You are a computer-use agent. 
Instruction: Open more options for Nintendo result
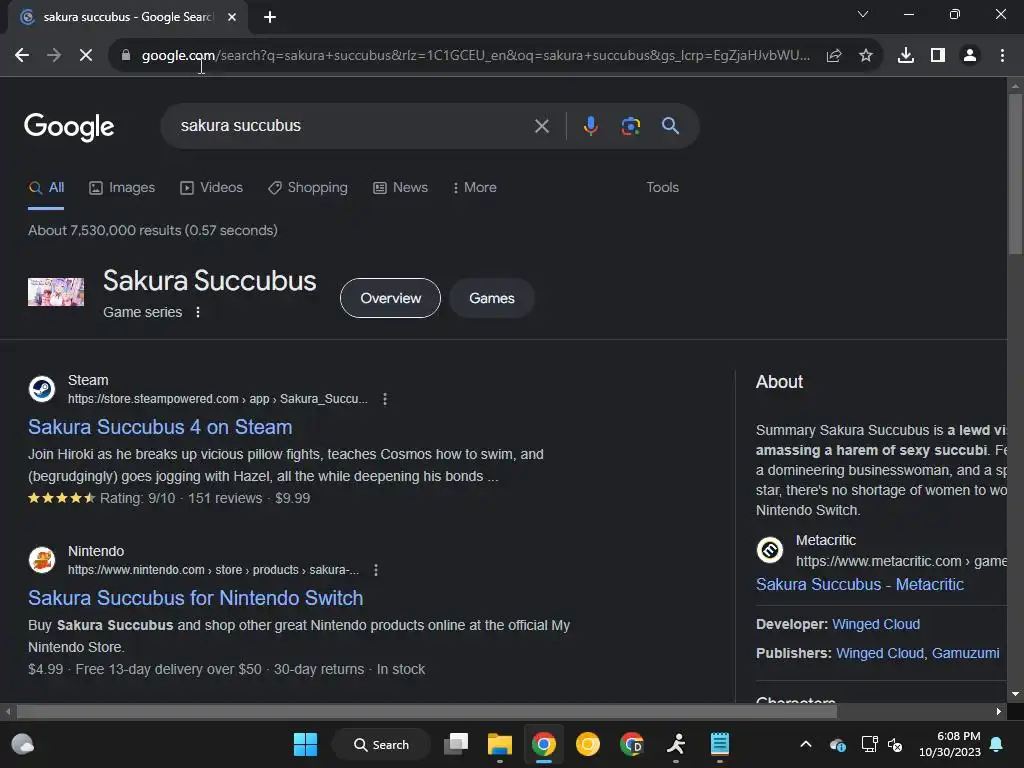pyautogui.click(x=376, y=570)
